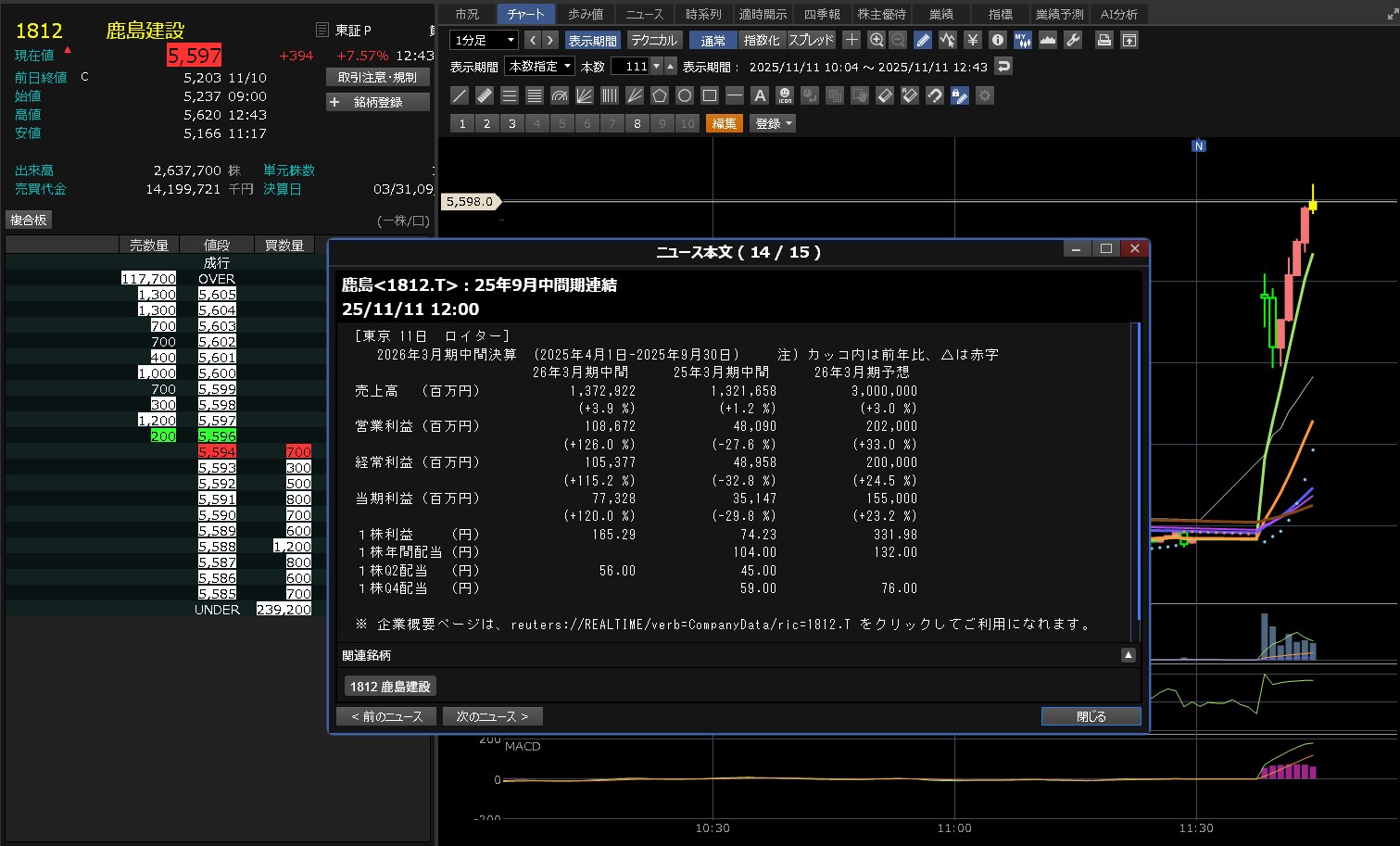Switch to the 歩み値 tab
Screen dimensions: 1400x846
pyautogui.click(x=586, y=14)
